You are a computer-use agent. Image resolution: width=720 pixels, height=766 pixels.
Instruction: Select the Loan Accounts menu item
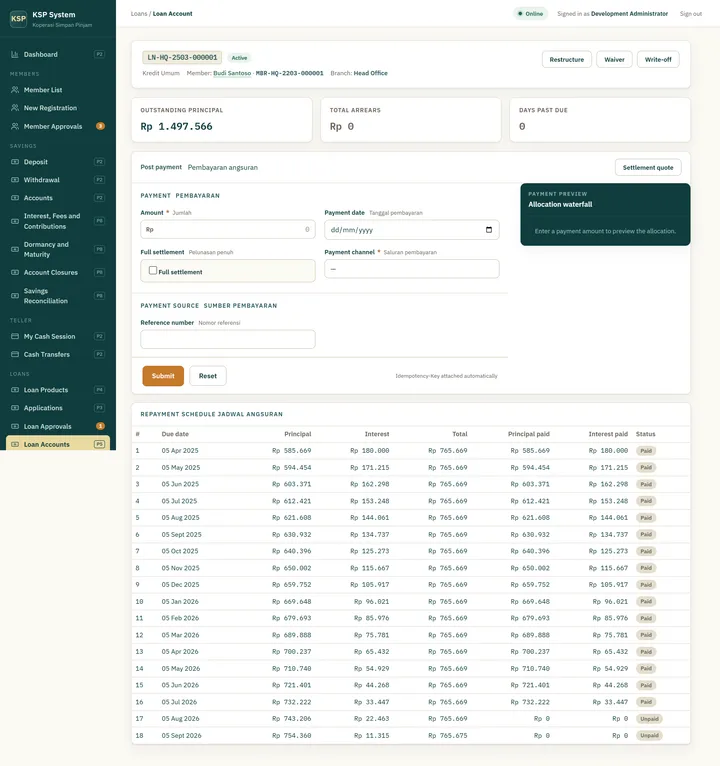[58, 445]
